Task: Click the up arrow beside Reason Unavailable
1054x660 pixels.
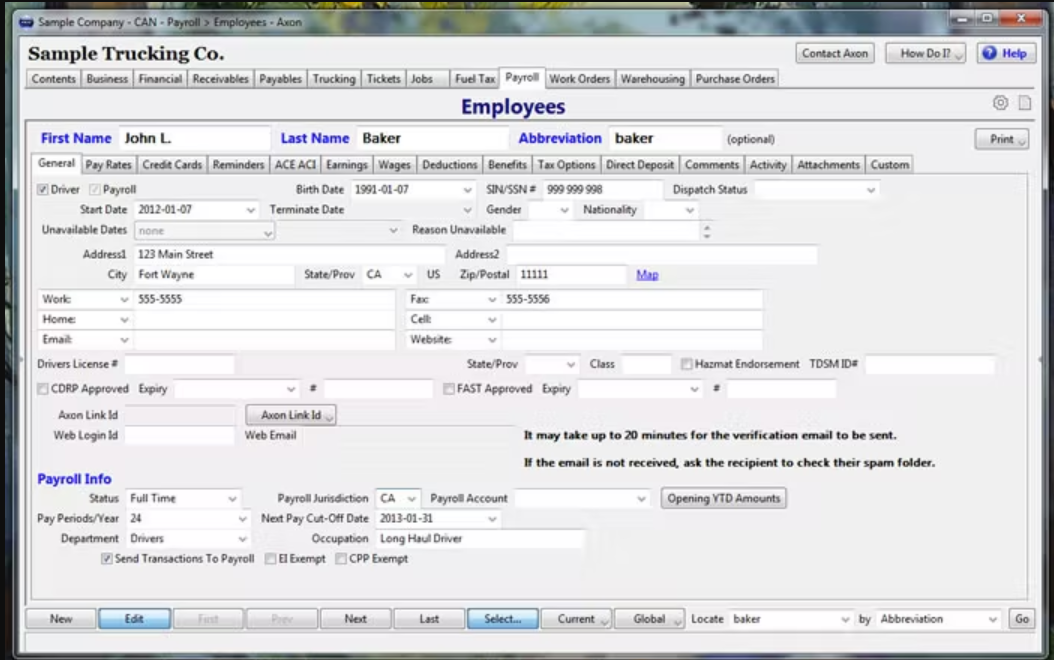Action: 708,228
